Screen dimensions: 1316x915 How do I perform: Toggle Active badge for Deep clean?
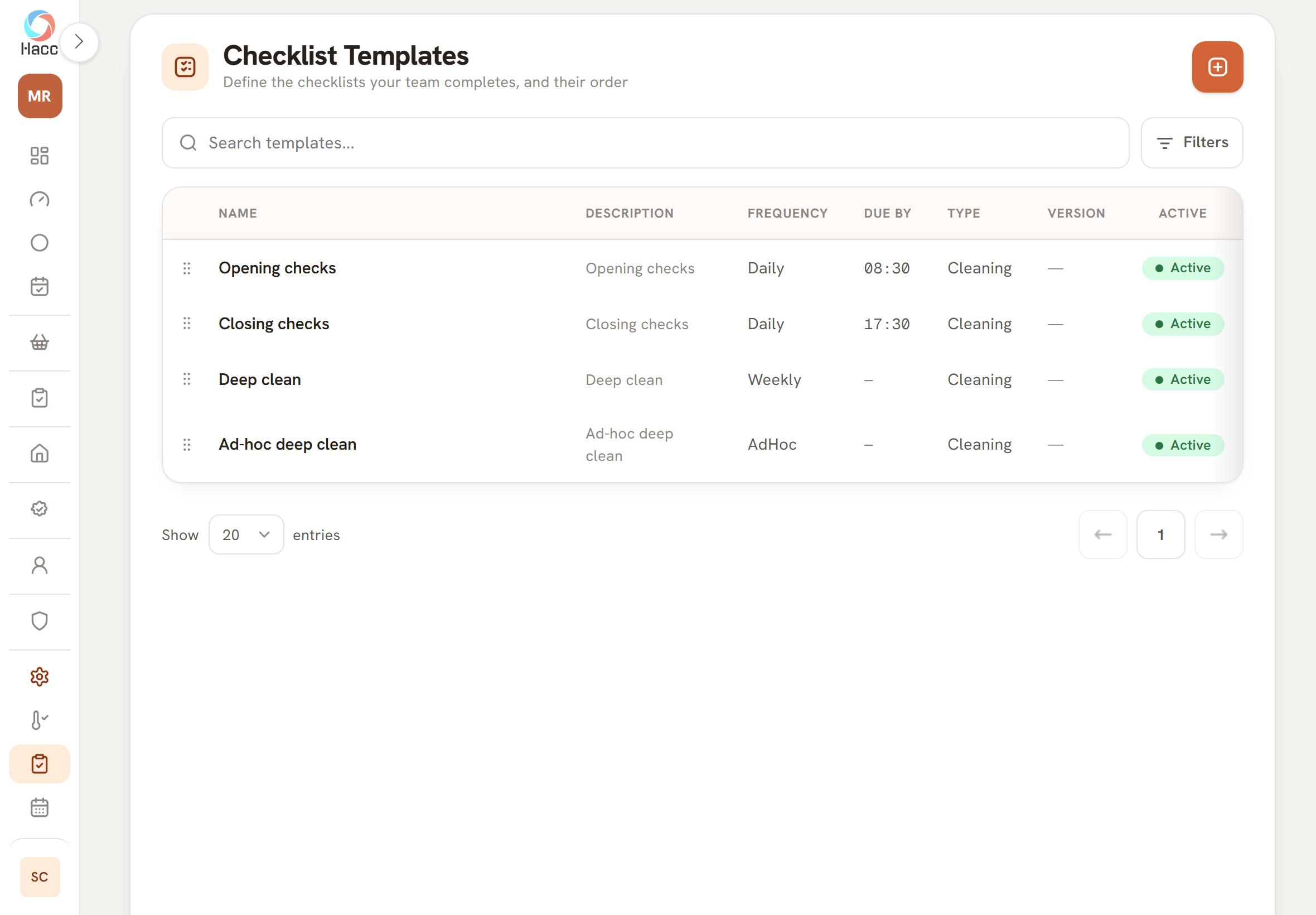click(1183, 379)
